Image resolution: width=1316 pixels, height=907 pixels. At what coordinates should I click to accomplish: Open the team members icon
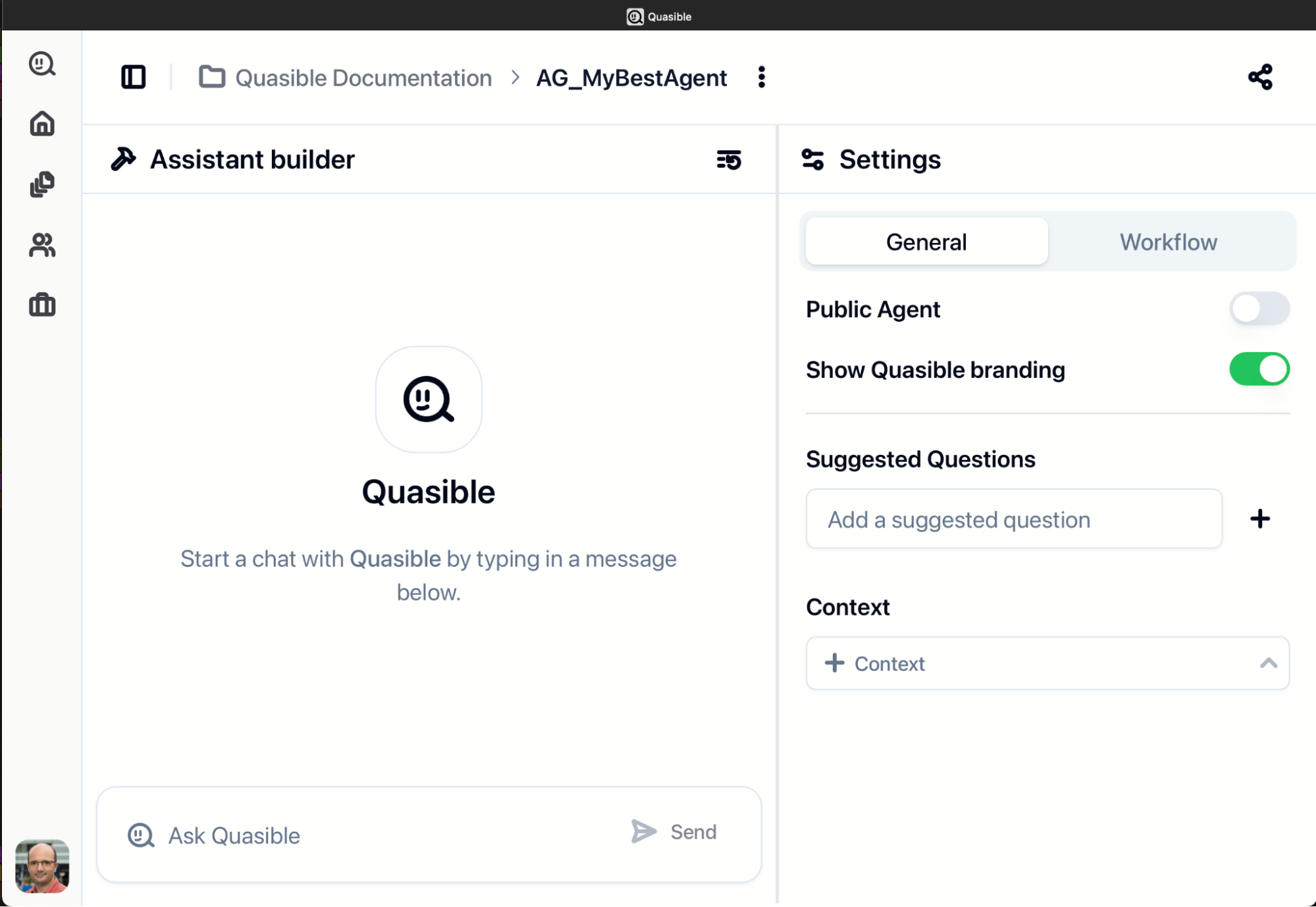pyautogui.click(x=42, y=245)
